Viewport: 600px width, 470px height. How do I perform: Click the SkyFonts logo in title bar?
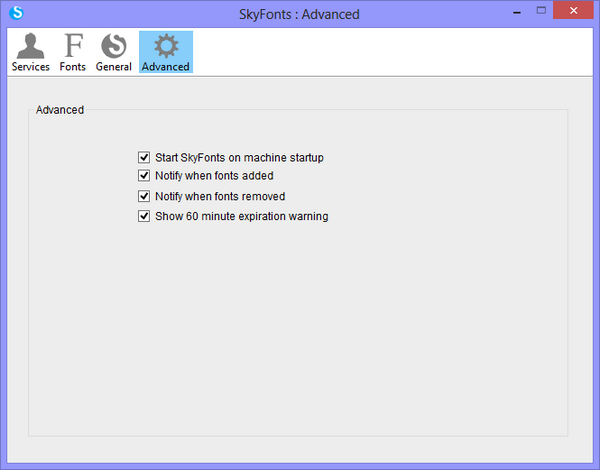(x=16, y=13)
